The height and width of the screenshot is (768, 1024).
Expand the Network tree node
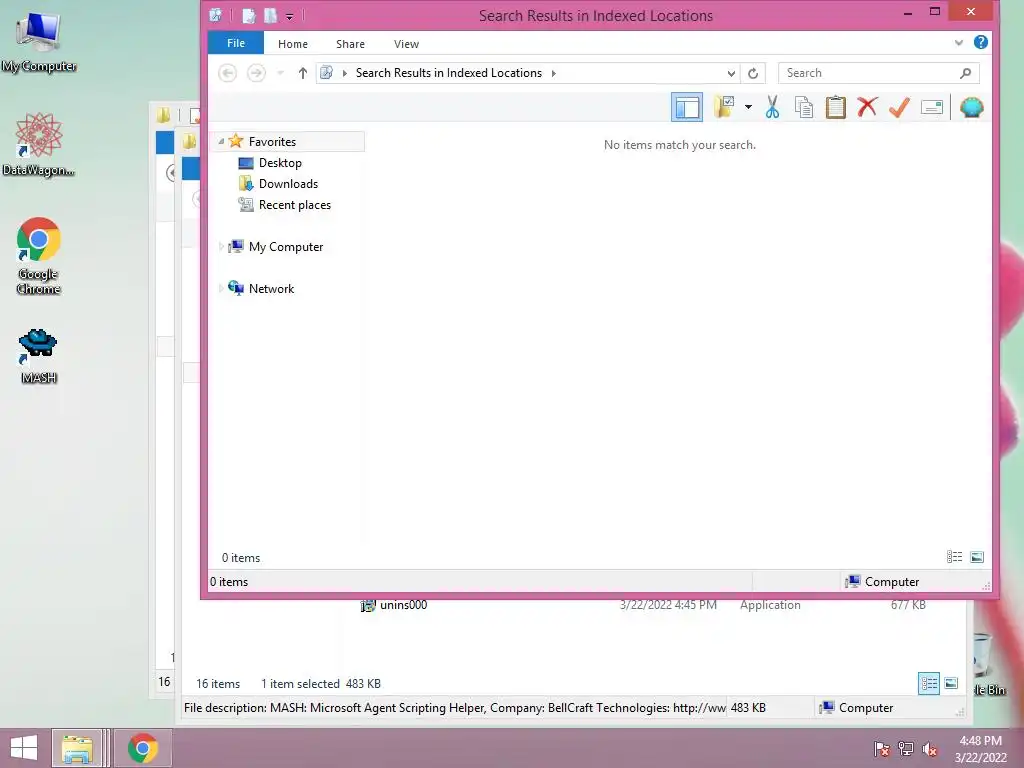click(221, 289)
